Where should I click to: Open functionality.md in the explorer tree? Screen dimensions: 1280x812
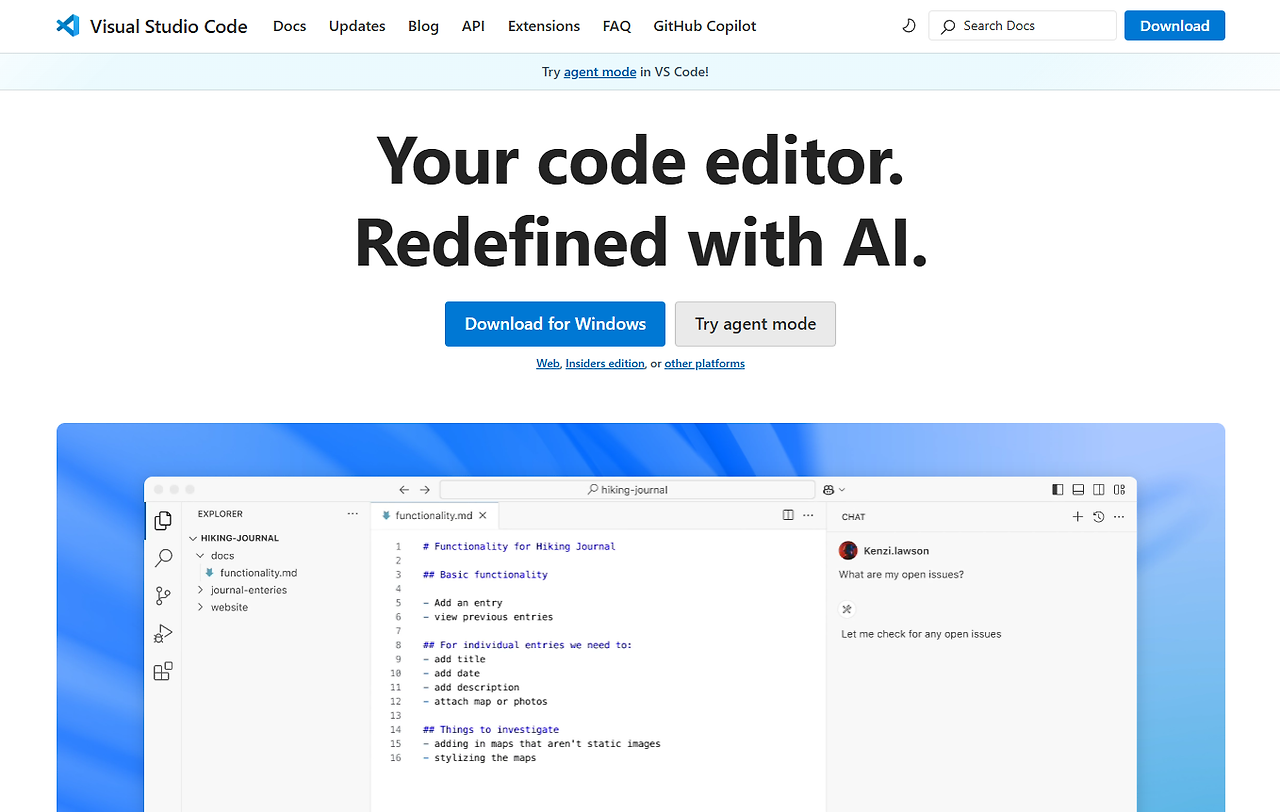click(x=258, y=573)
